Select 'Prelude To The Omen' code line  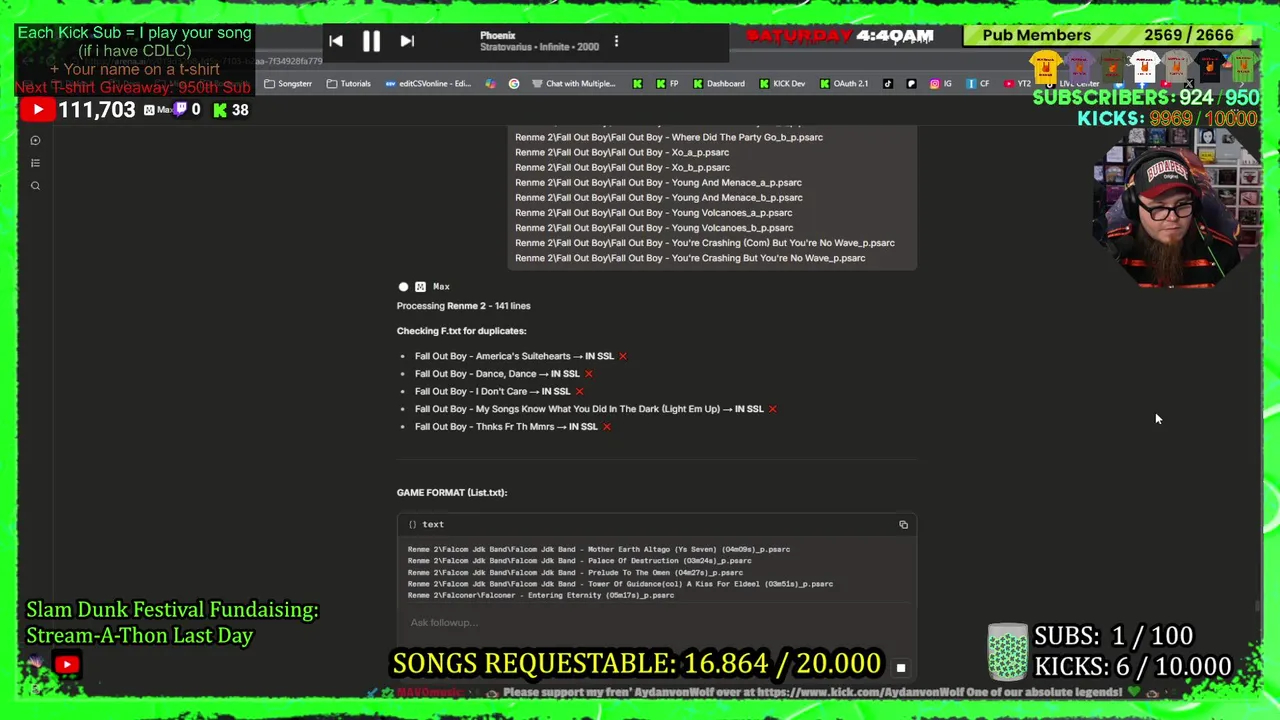tap(575, 573)
